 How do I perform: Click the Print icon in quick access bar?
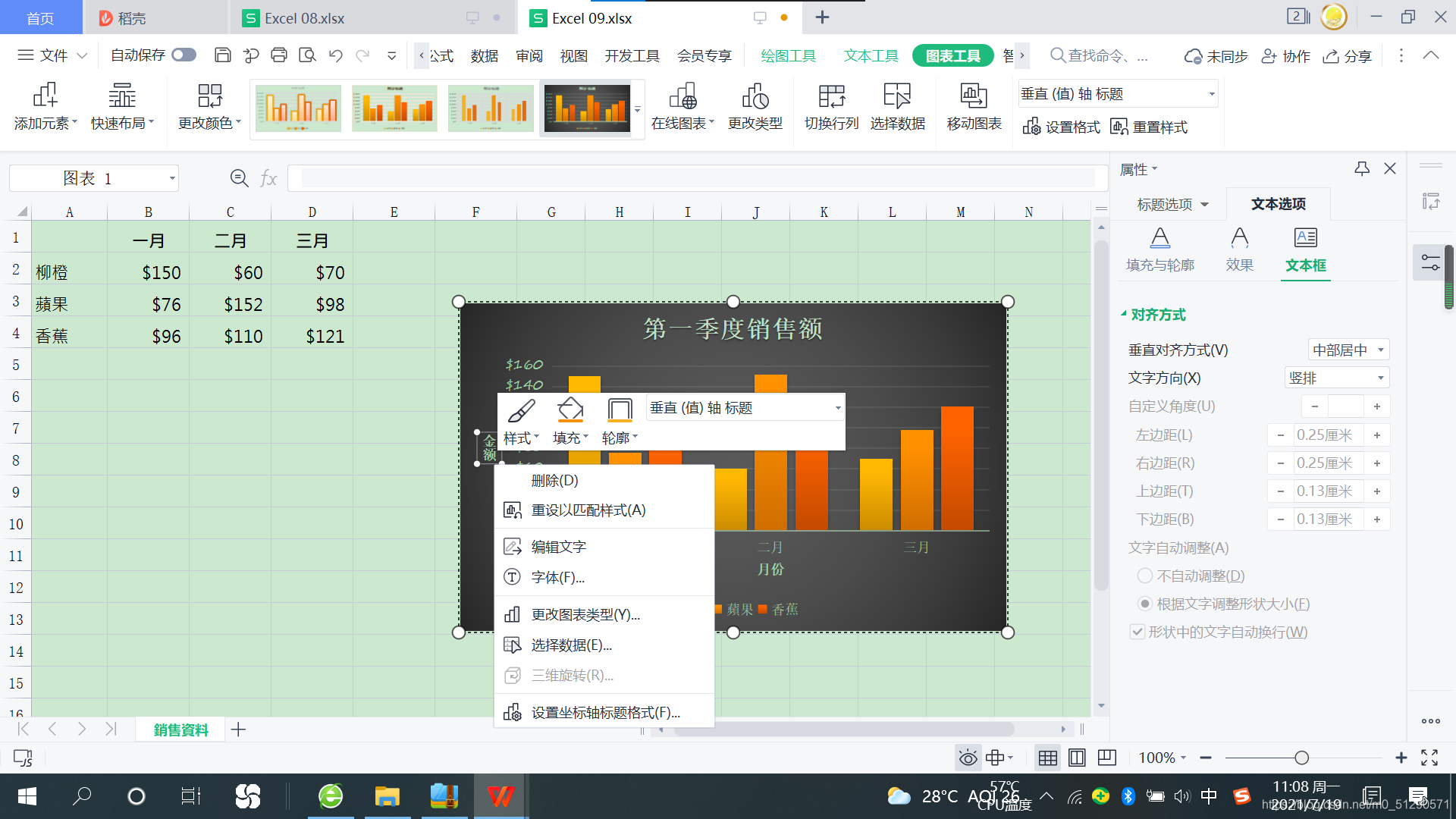click(x=279, y=55)
